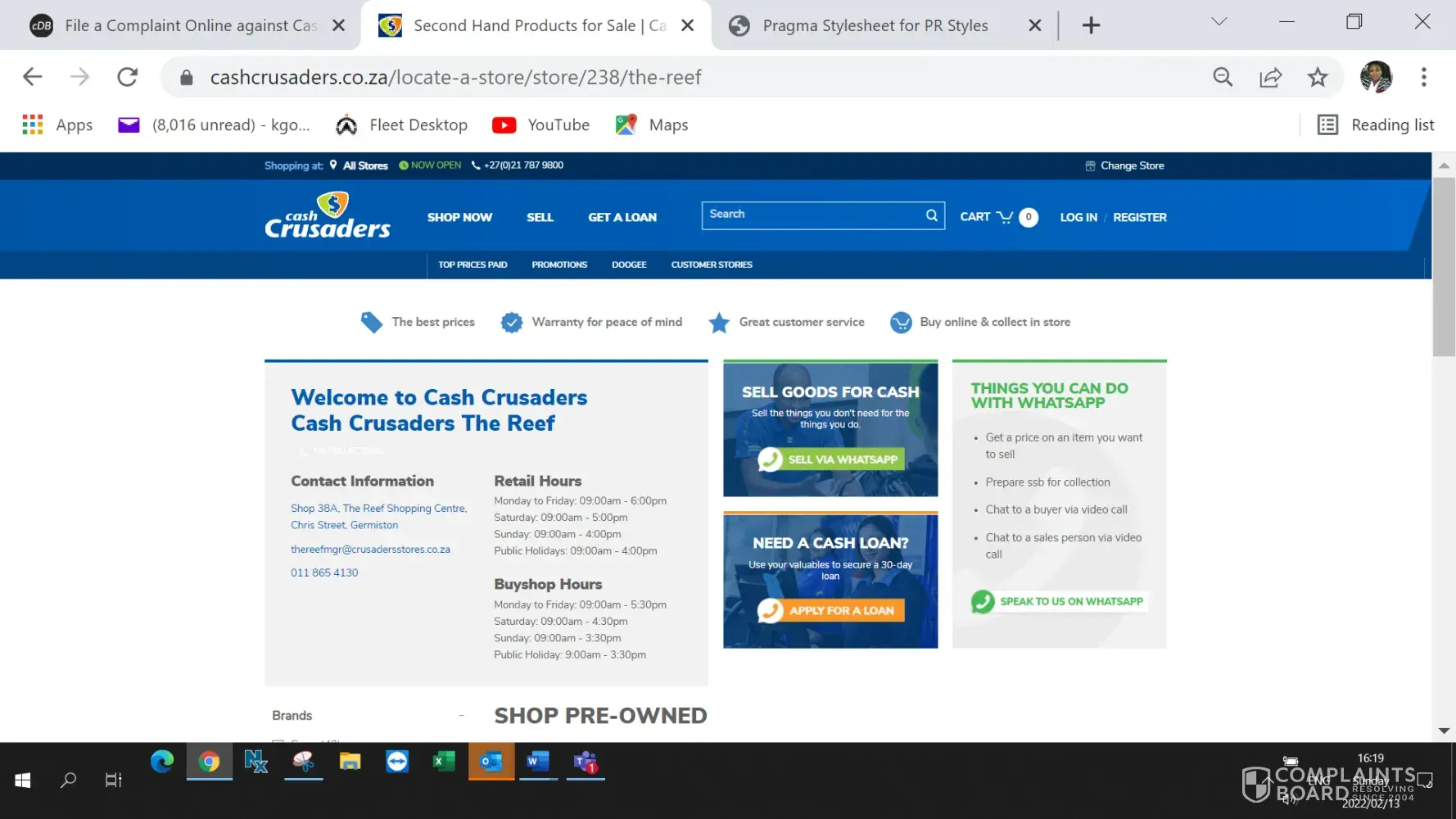This screenshot has width=1456, height=819.
Task: Share this page from address bar
Action: tap(1270, 77)
